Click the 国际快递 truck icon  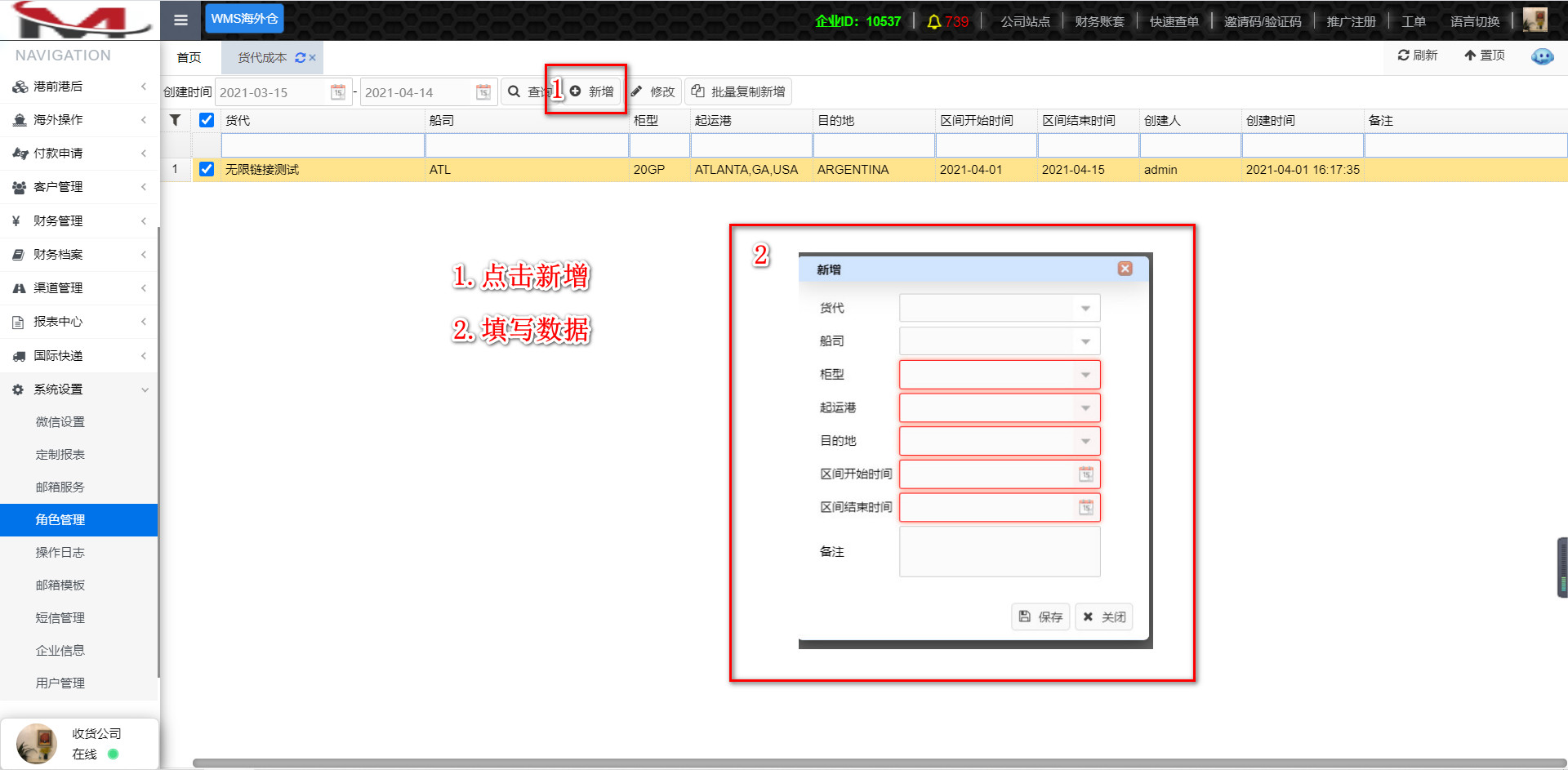(x=19, y=356)
